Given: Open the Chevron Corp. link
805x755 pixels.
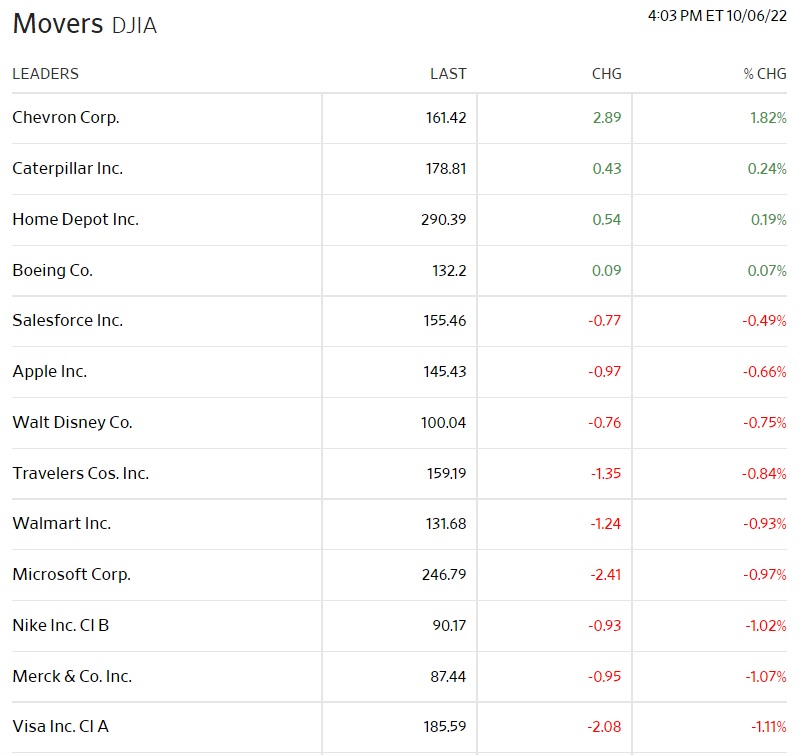Looking at the screenshot, I should (66, 118).
